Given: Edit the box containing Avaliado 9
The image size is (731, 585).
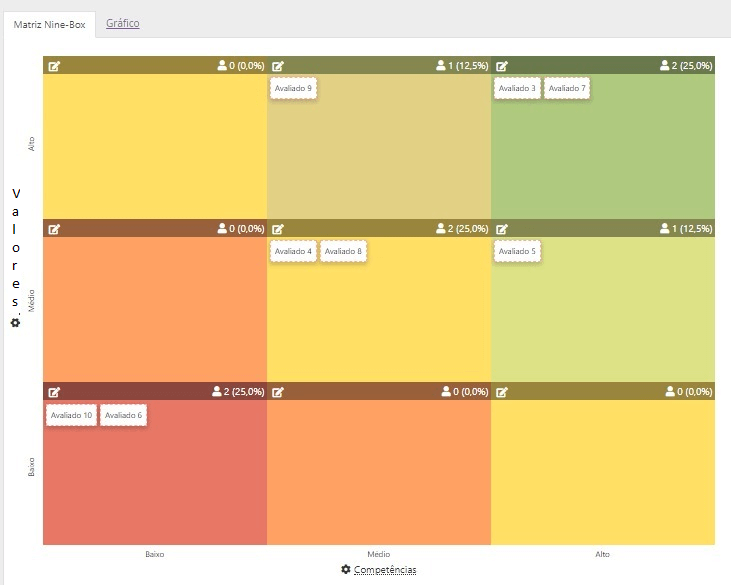Looking at the screenshot, I should click(x=278, y=66).
